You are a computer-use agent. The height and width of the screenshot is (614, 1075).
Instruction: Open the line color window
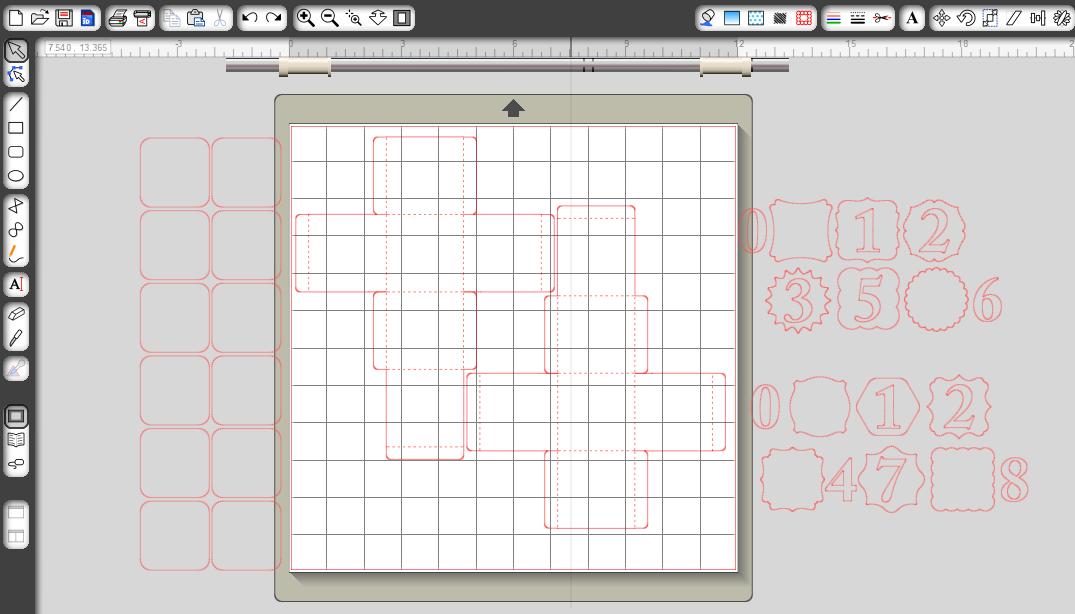(x=834, y=18)
